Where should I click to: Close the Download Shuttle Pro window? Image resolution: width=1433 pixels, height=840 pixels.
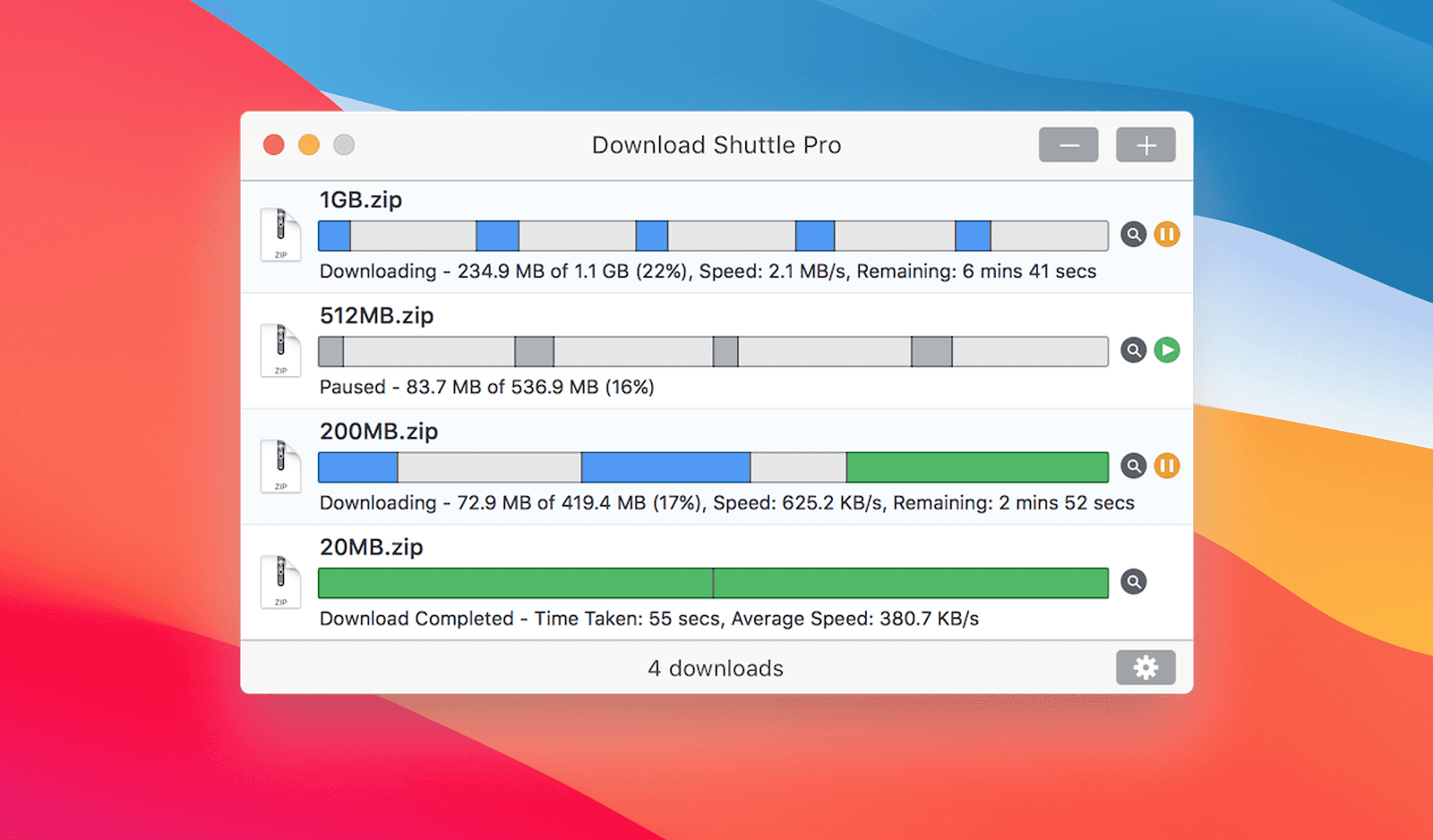[274, 145]
